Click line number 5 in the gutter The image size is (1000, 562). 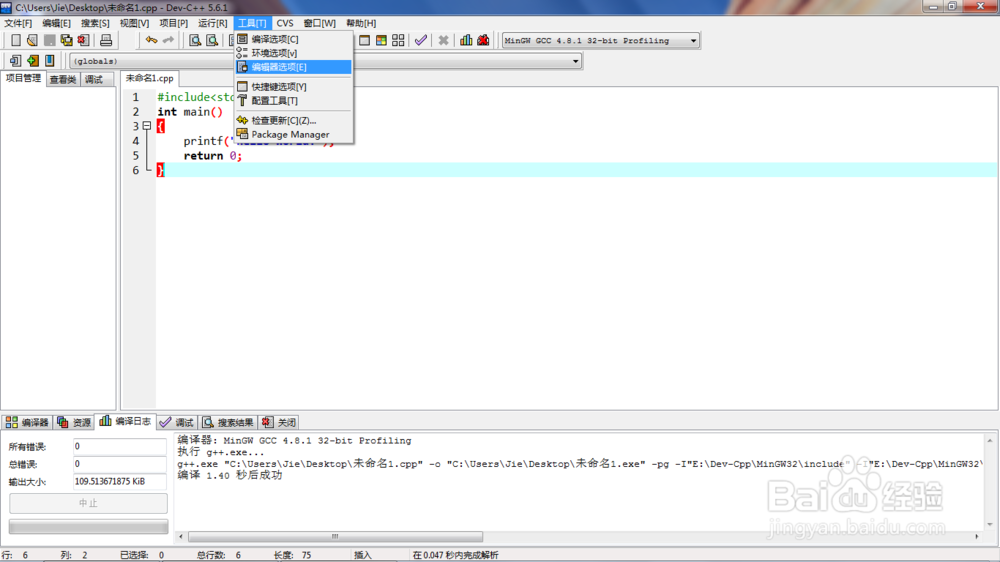pyautogui.click(x=135, y=156)
